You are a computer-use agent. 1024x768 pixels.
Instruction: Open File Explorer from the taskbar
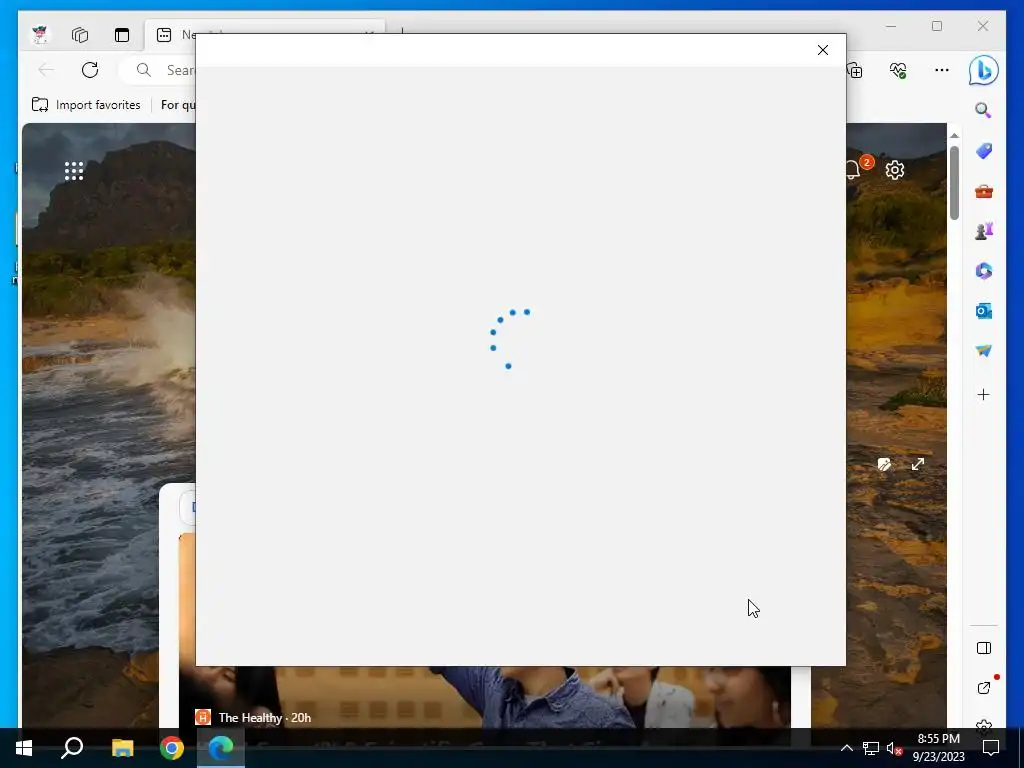tap(122, 748)
